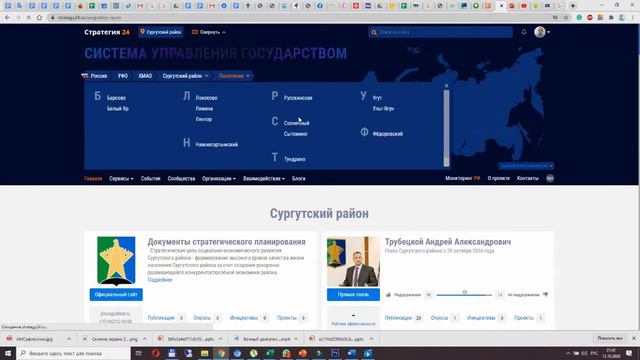640x360 pixels.
Task: Open the Свернуть dropdown in header
Action: click(x=209, y=32)
